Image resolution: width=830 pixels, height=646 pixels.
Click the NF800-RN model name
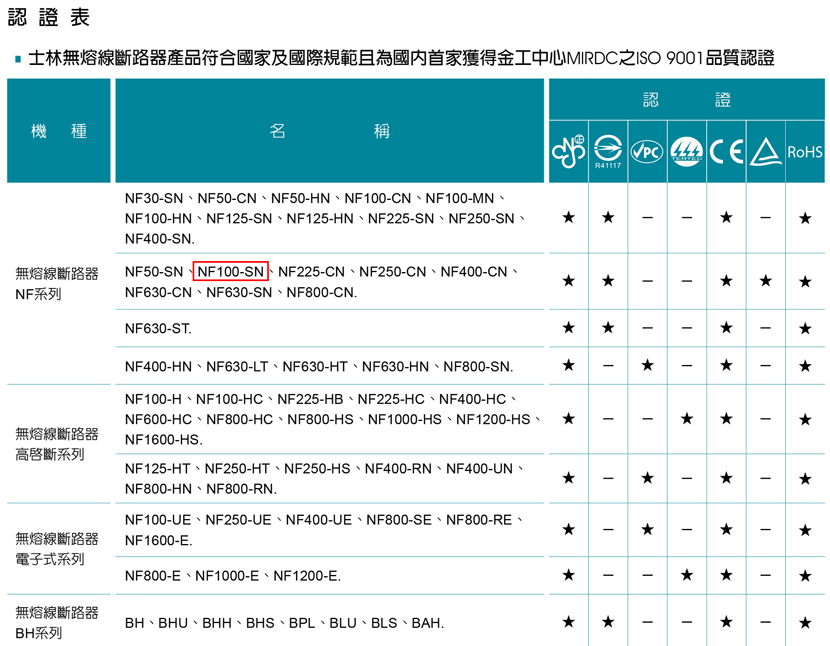pos(241,489)
